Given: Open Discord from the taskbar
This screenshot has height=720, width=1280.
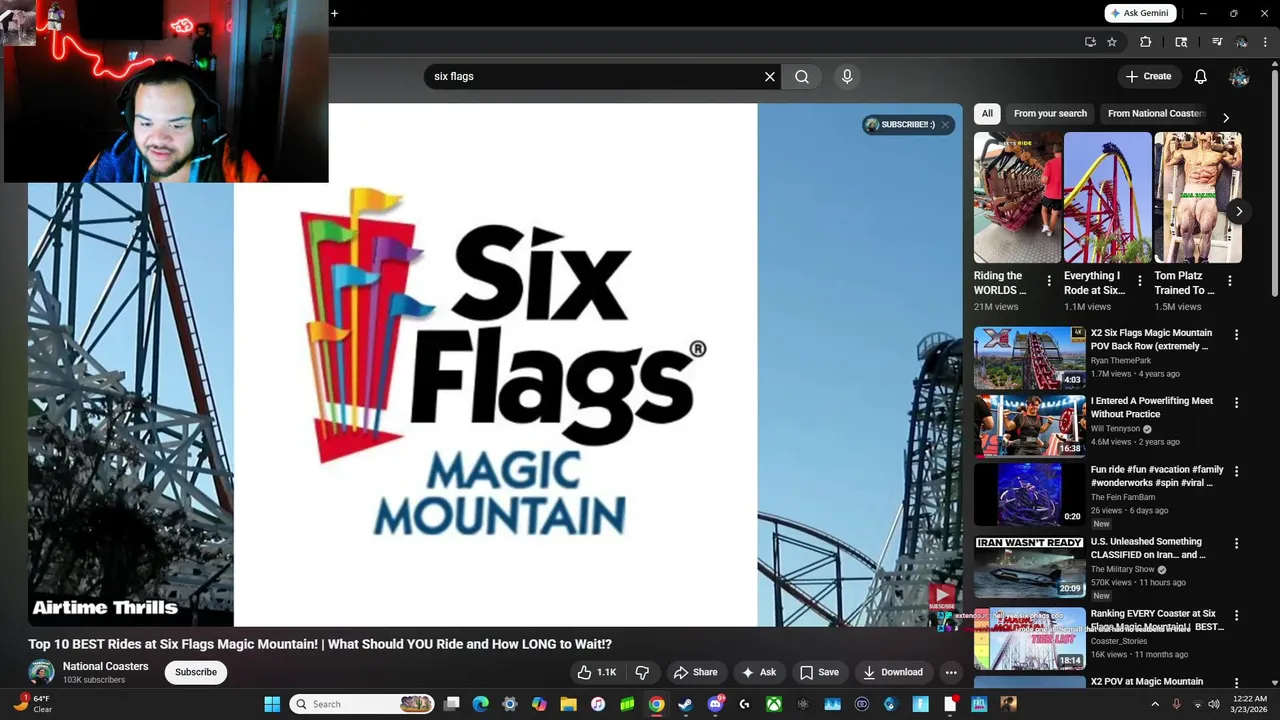Looking at the screenshot, I should click(715, 704).
